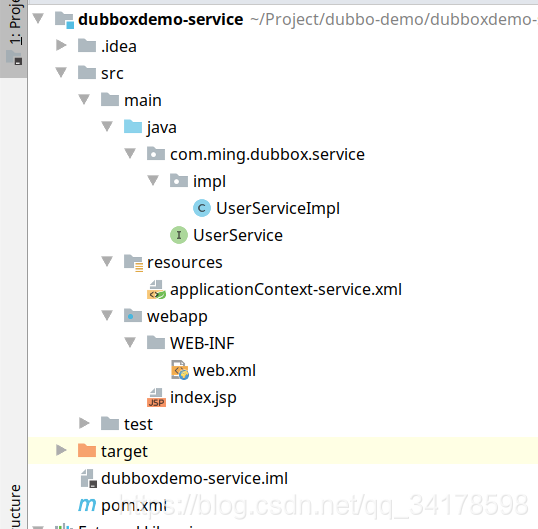The height and width of the screenshot is (529, 538).
Task: Click the orange target folder icon
Action: [x=87, y=450]
